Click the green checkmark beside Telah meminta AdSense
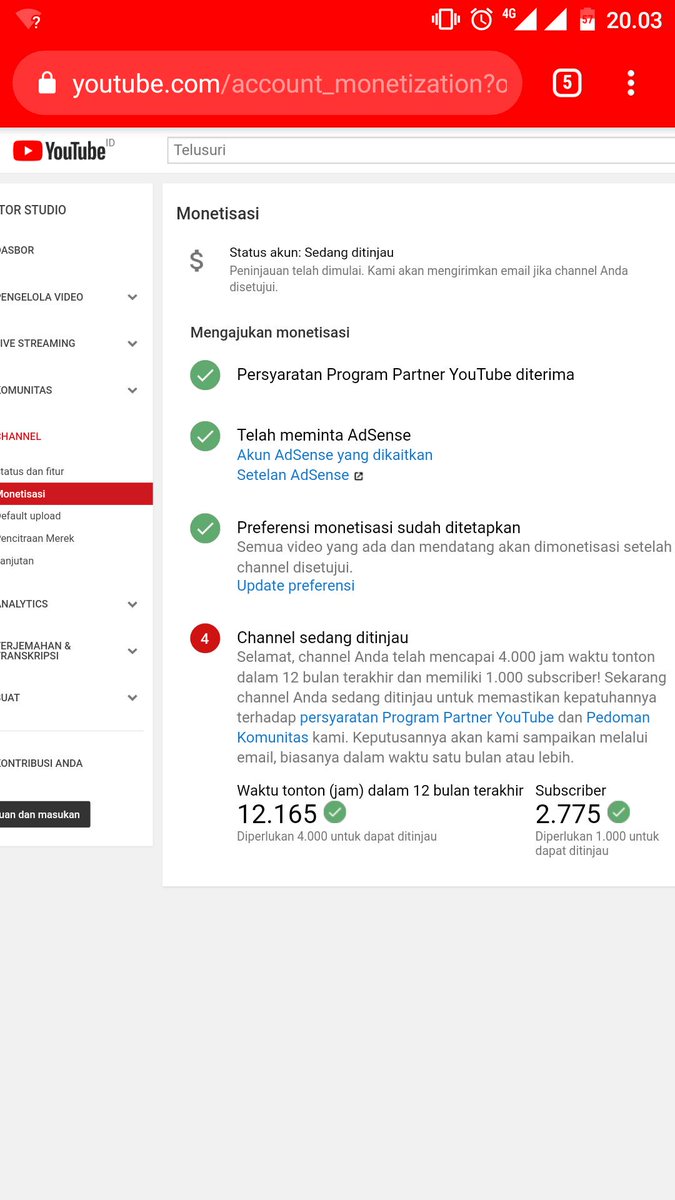The height and width of the screenshot is (1200, 675). pos(205,436)
